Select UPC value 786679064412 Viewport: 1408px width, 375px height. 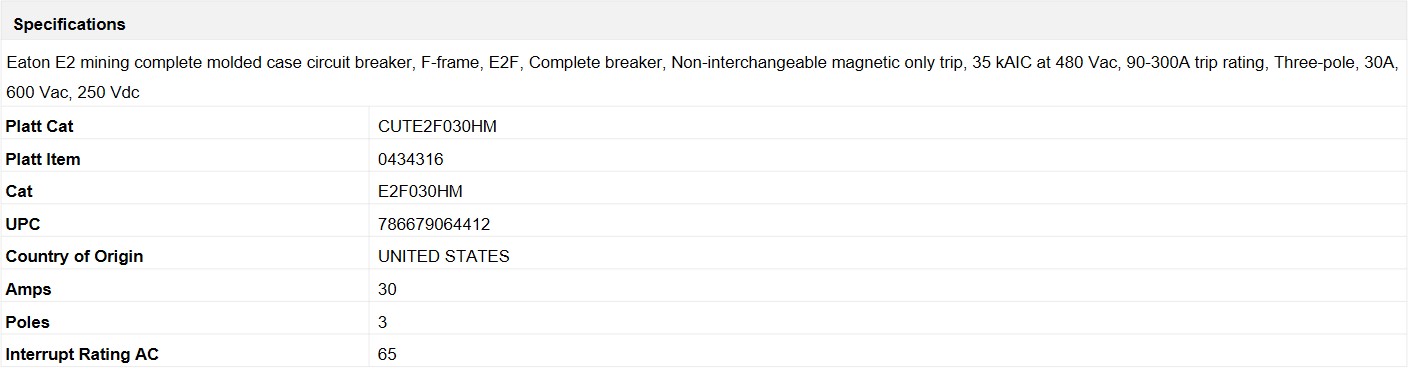point(434,224)
